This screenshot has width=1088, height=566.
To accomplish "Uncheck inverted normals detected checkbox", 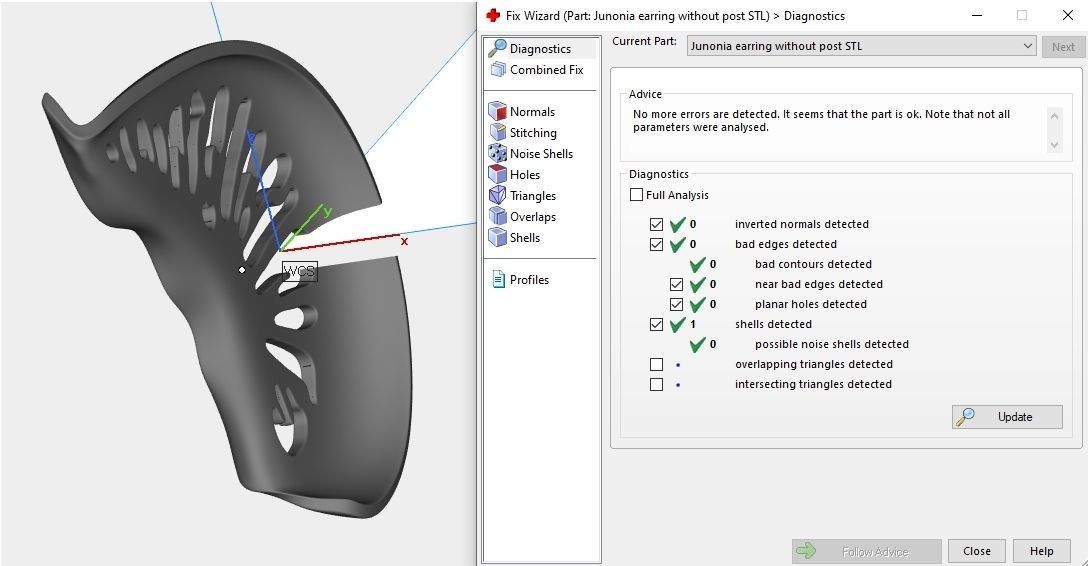I will [656, 224].
